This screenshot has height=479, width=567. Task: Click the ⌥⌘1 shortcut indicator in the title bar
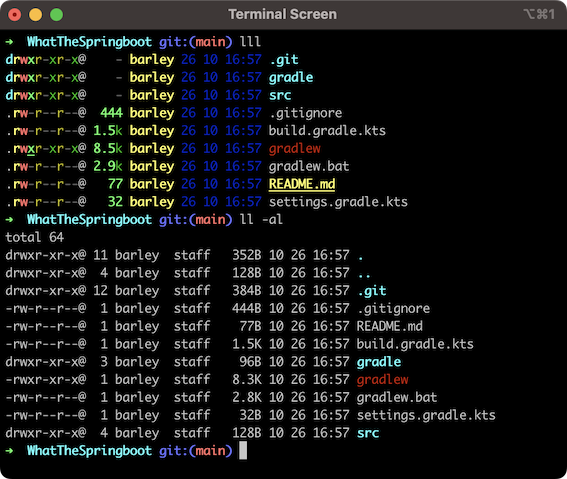click(539, 14)
